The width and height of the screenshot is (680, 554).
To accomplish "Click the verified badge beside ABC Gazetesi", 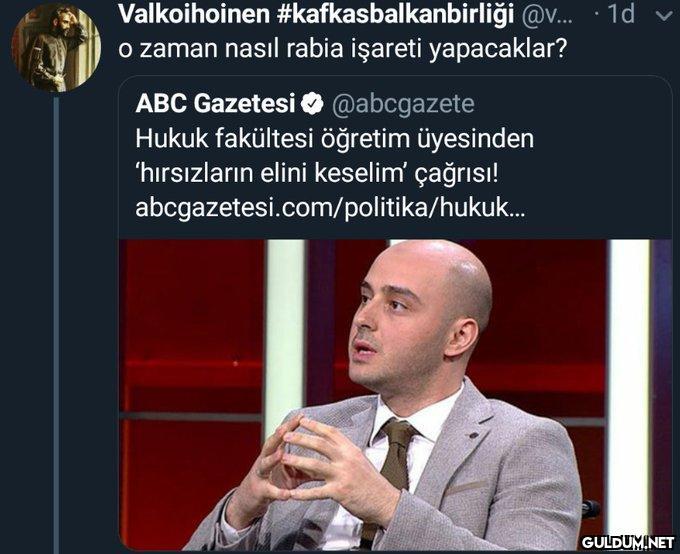I will pos(312,105).
